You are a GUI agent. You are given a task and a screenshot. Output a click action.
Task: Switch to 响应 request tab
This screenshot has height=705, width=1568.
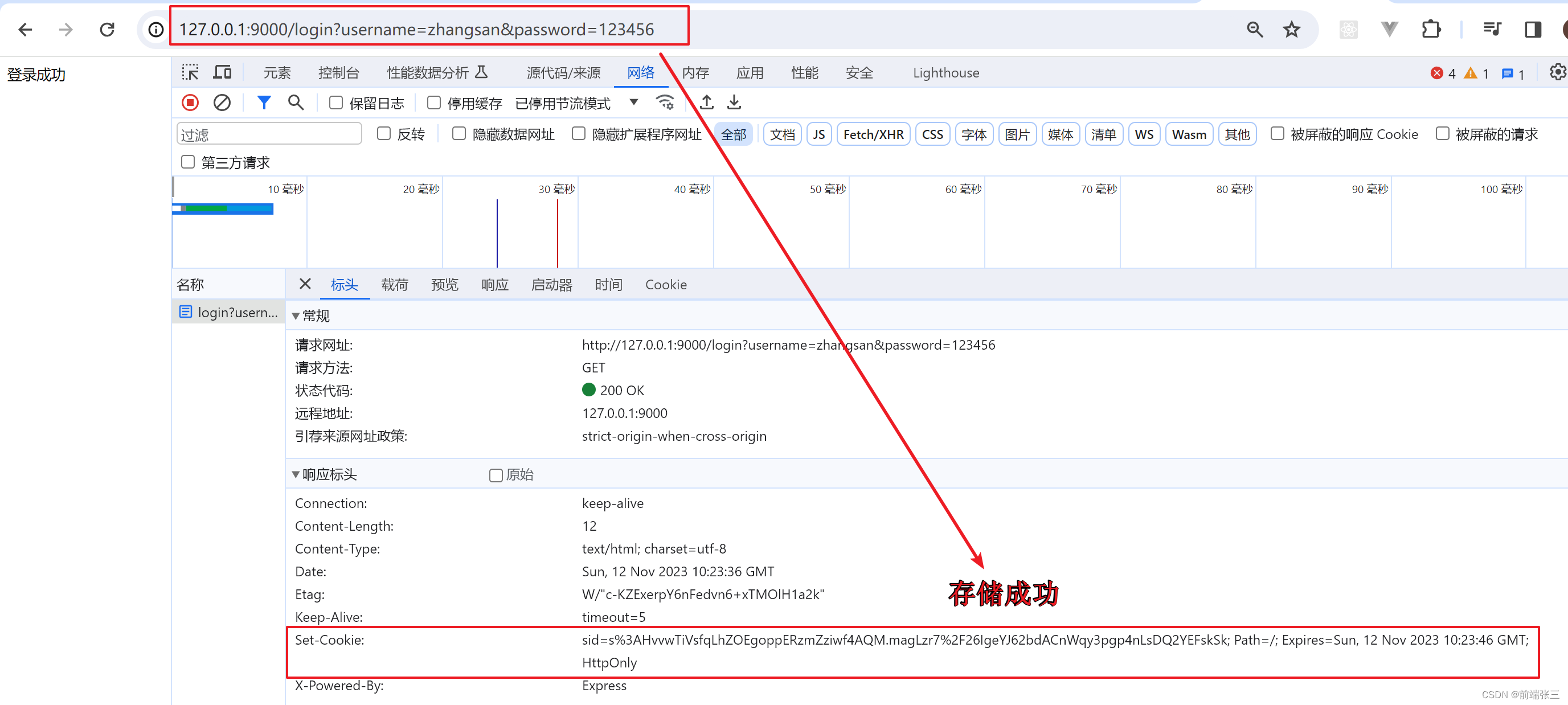(494, 284)
